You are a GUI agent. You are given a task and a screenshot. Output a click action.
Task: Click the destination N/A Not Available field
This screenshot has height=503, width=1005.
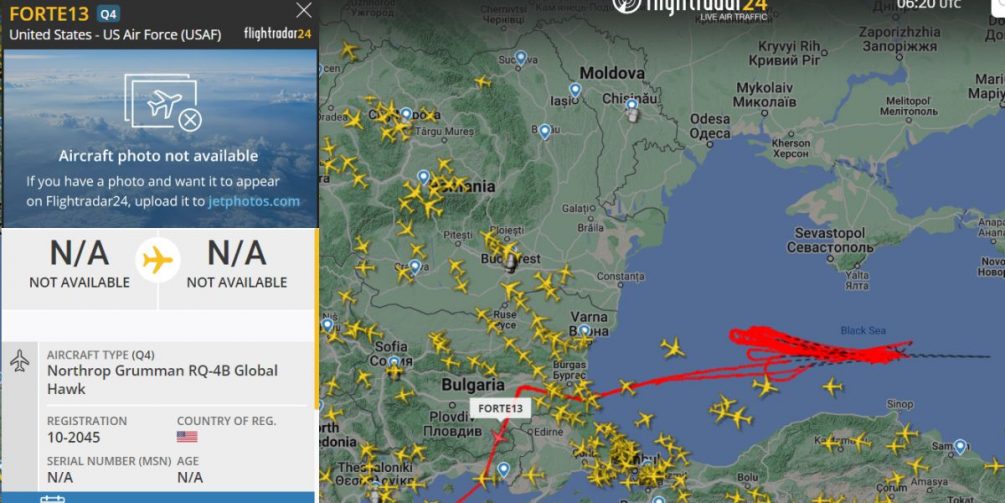click(237, 264)
